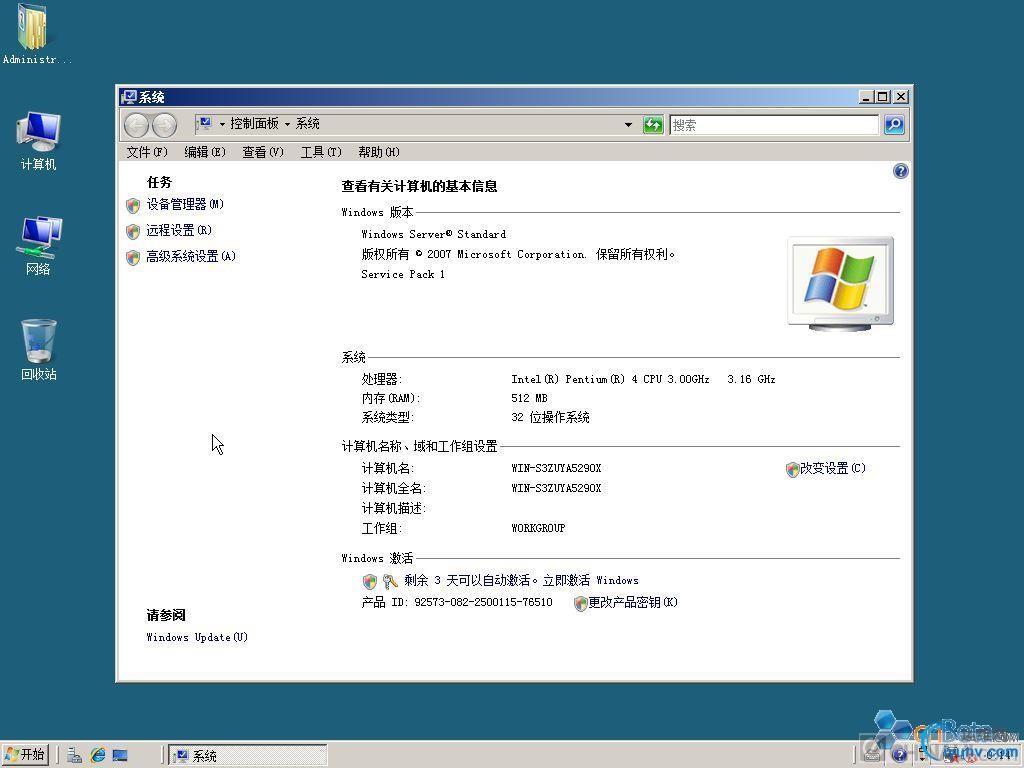Click the Intel Pentium 4 processor text

pos(643,379)
